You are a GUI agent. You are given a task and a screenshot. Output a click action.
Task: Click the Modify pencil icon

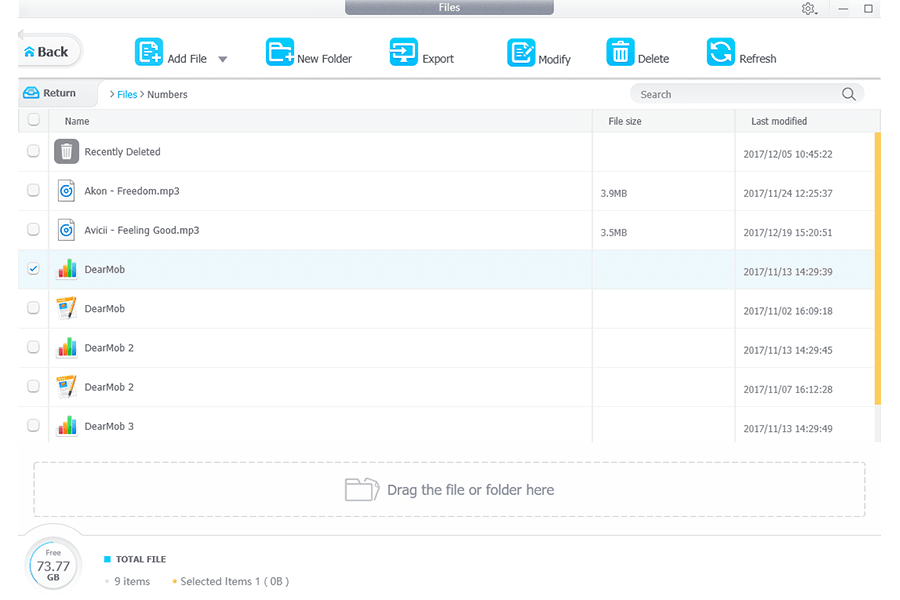[521, 52]
